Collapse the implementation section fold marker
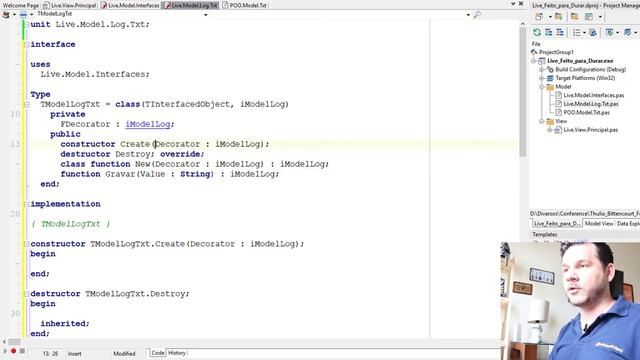This screenshot has width=640, height=360. pos(27,204)
